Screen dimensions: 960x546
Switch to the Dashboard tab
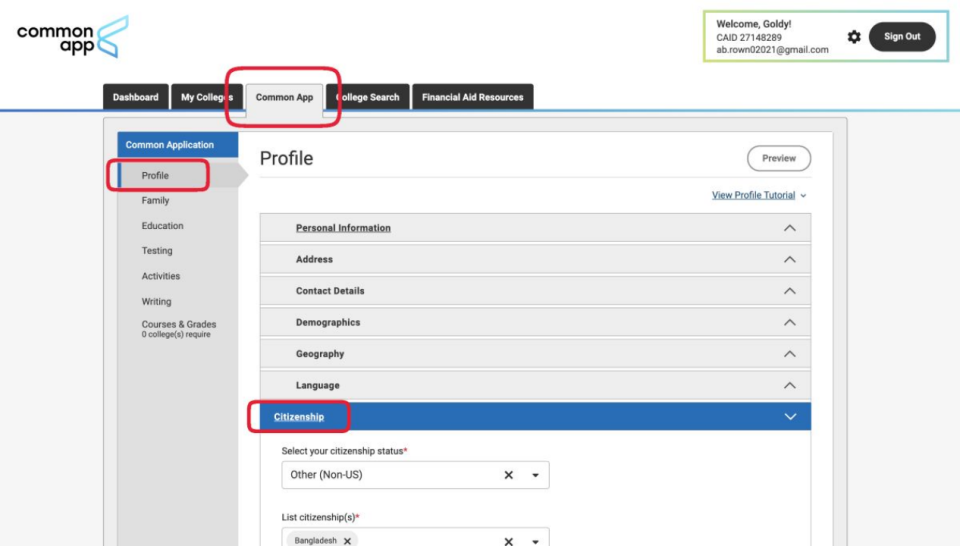(135, 97)
